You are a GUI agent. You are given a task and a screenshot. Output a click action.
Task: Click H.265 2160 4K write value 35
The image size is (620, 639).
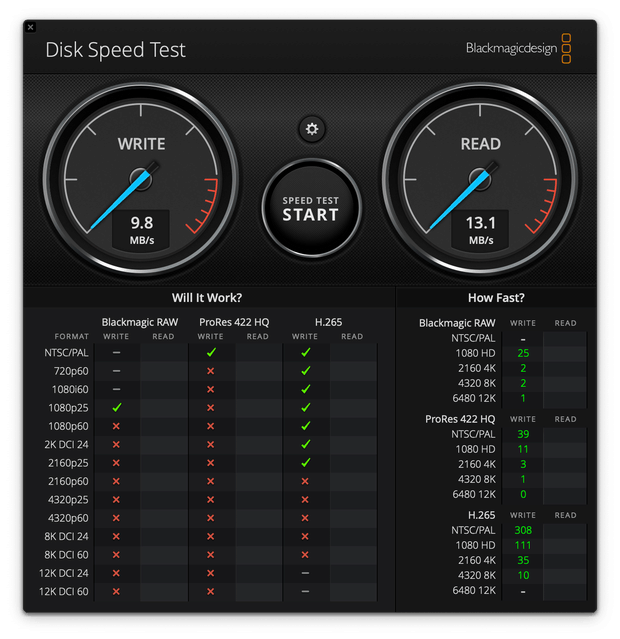coord(523,560)
